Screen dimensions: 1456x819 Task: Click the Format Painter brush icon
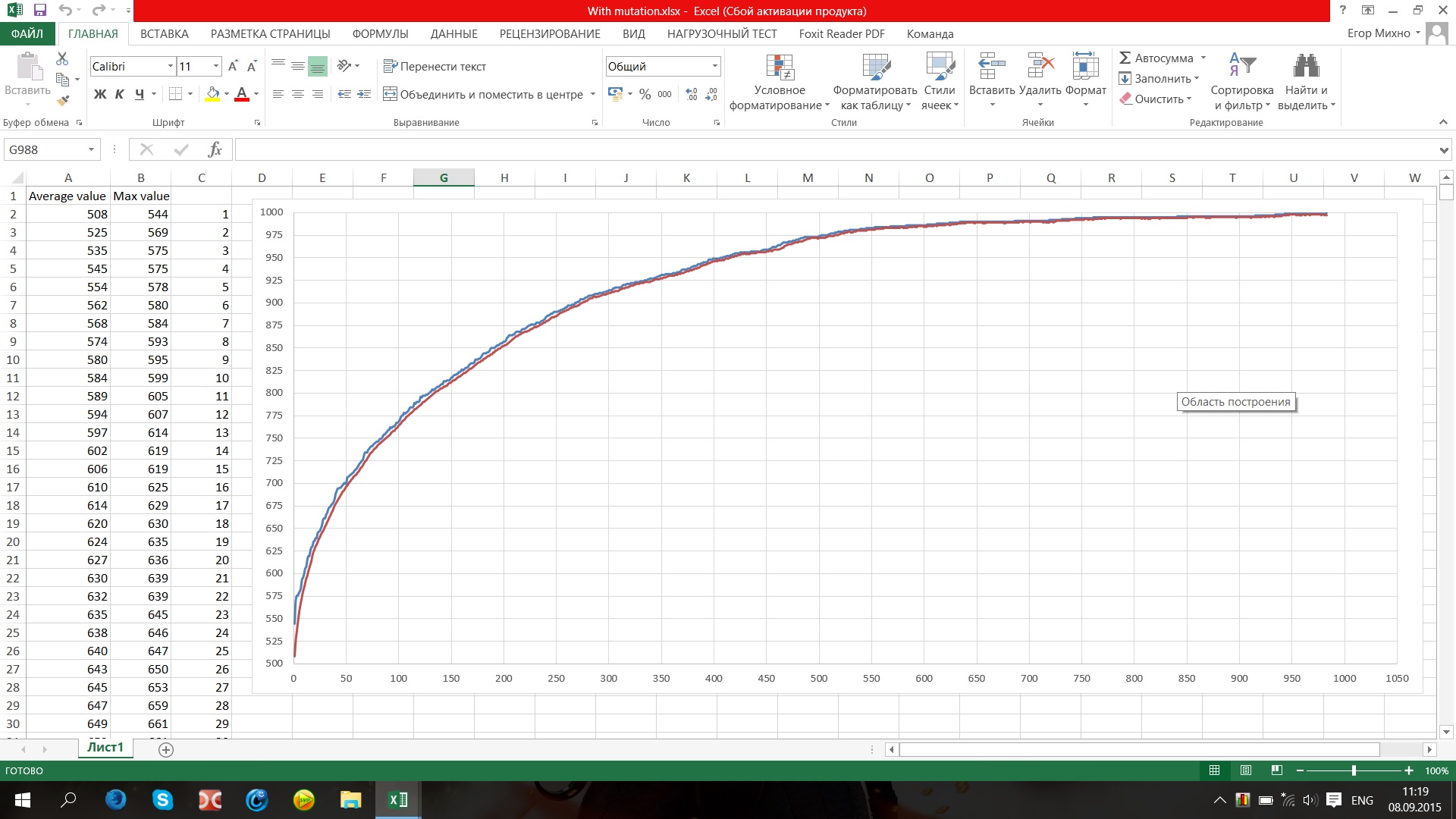[x=63, y=100]
